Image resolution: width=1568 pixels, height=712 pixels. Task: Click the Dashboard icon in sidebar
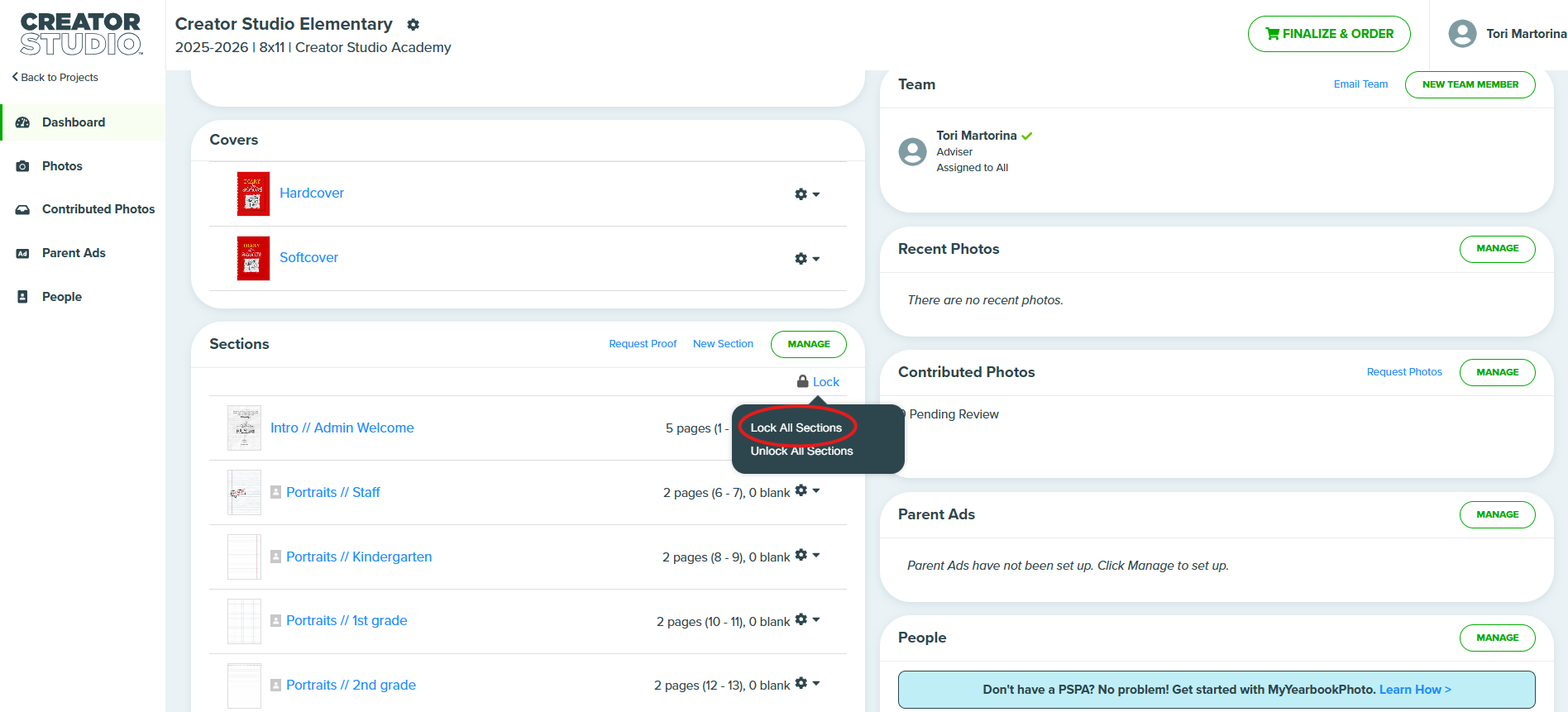(x=23, y=122)
